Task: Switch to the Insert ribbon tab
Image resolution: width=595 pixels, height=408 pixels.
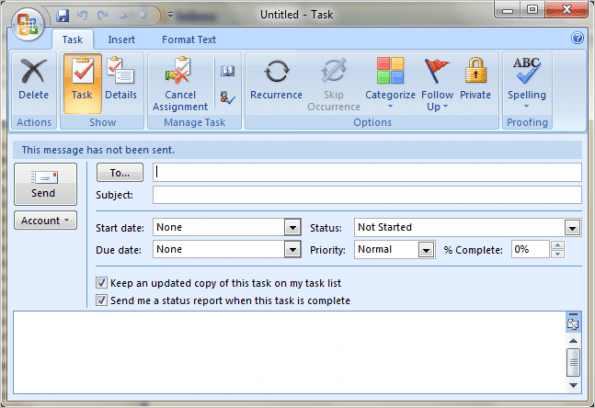Action: pyautogui.click(x=121, y=39)
